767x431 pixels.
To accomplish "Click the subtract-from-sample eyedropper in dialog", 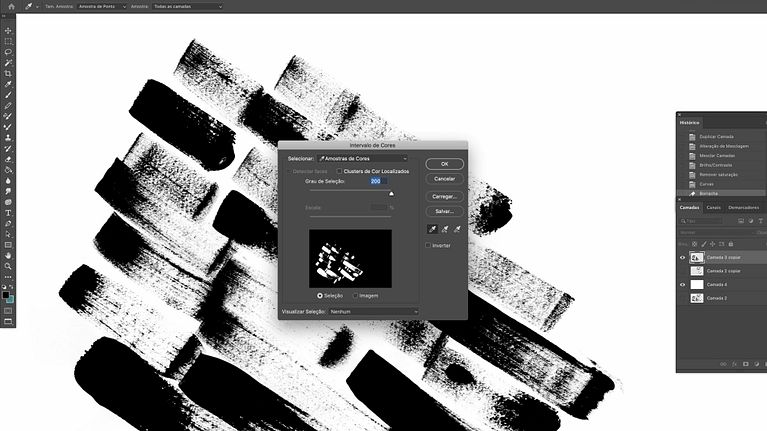I will click(x=457, y=229).
